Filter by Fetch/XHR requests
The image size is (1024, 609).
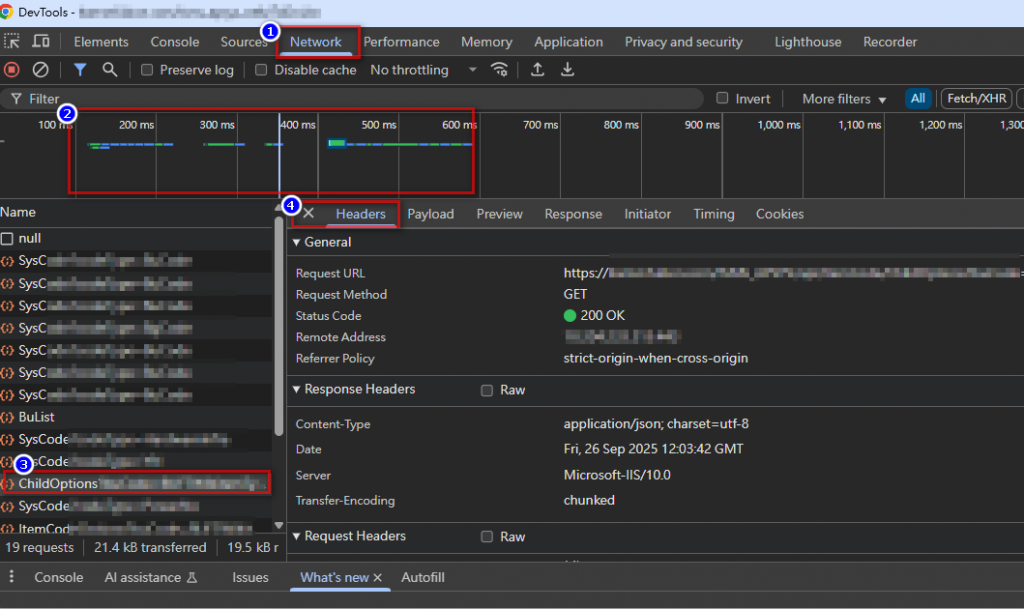click(976, 99)
